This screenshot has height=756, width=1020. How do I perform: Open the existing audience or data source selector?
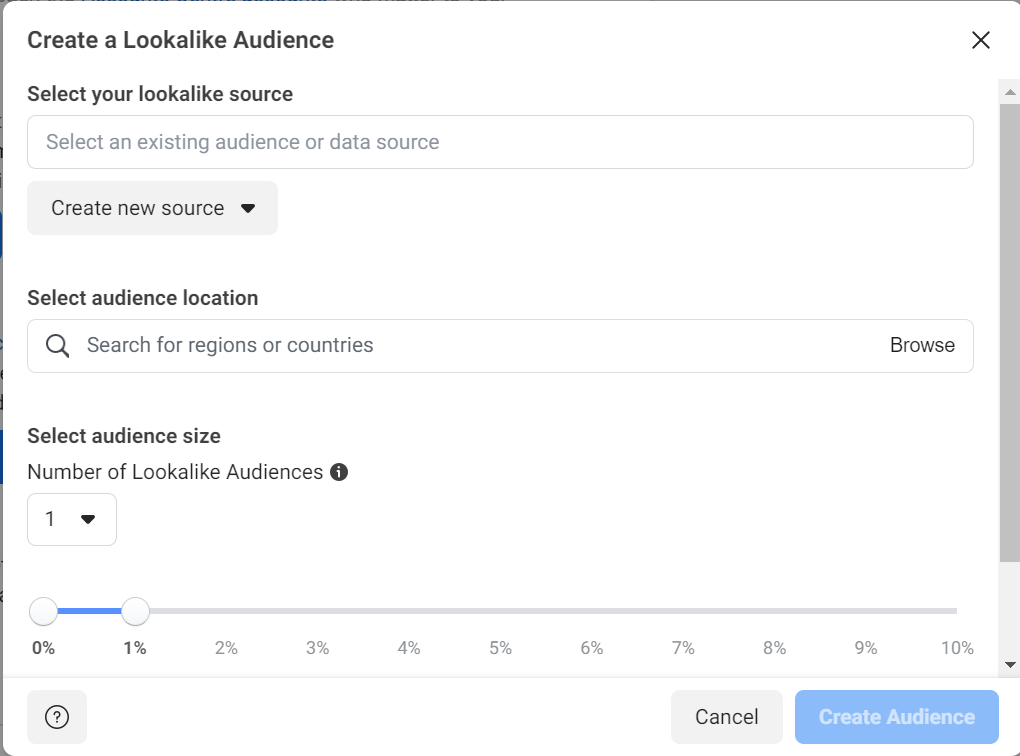coord(500,142)
